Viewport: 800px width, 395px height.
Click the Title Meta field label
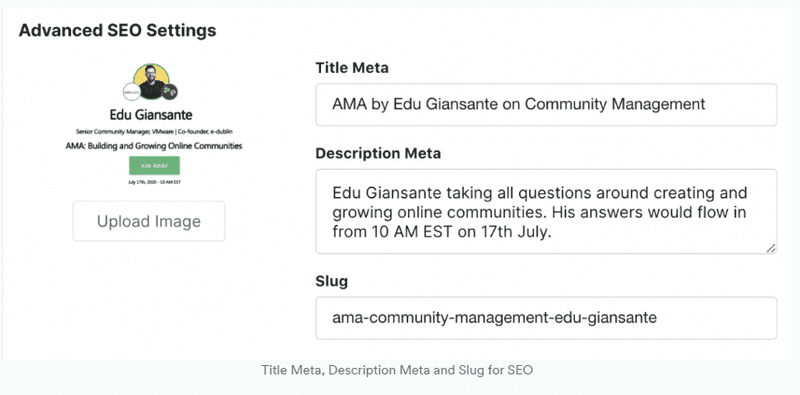click(352, 67)
